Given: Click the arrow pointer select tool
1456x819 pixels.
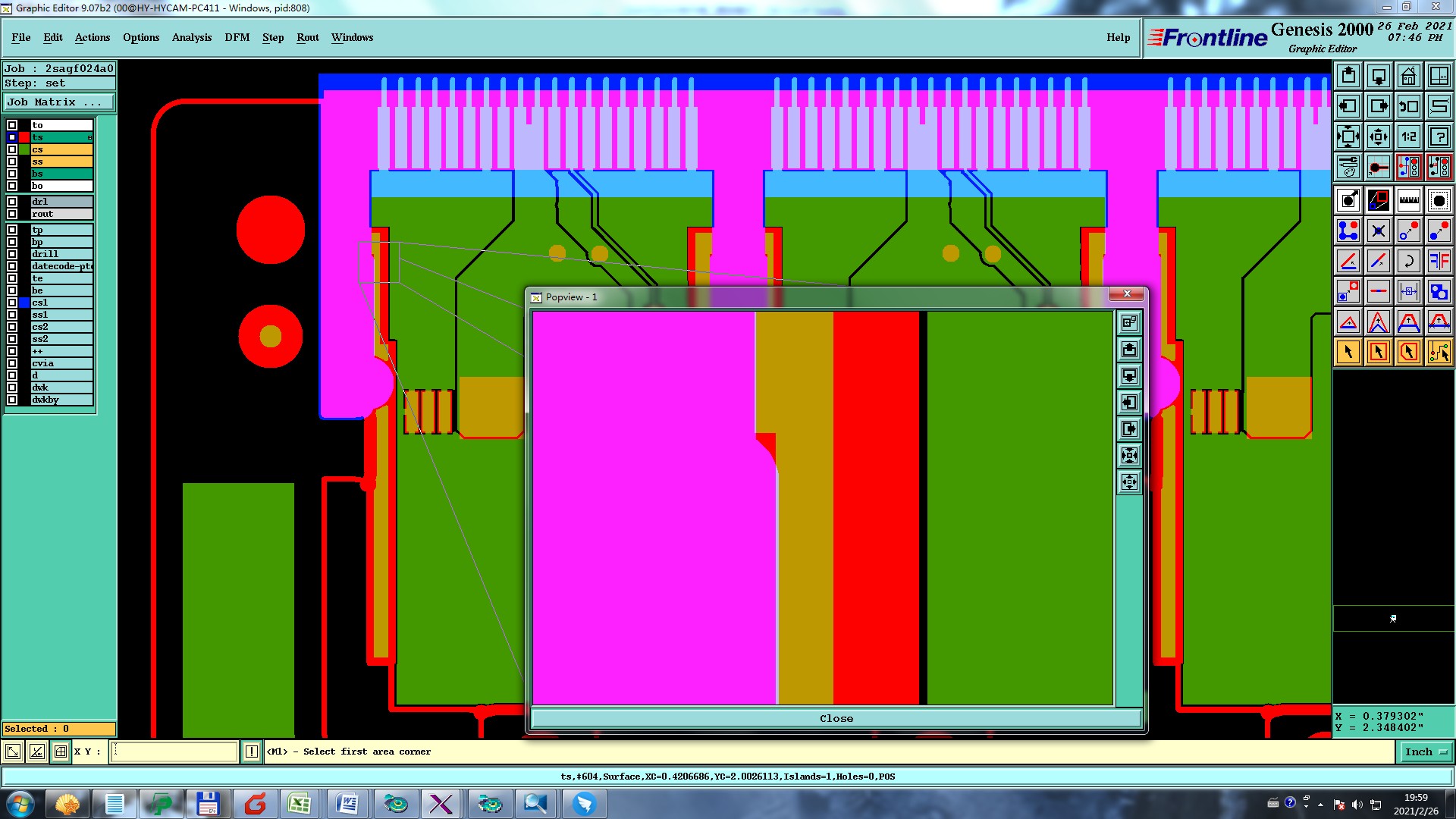Looking at the screenshot, I should [1348, 352].
